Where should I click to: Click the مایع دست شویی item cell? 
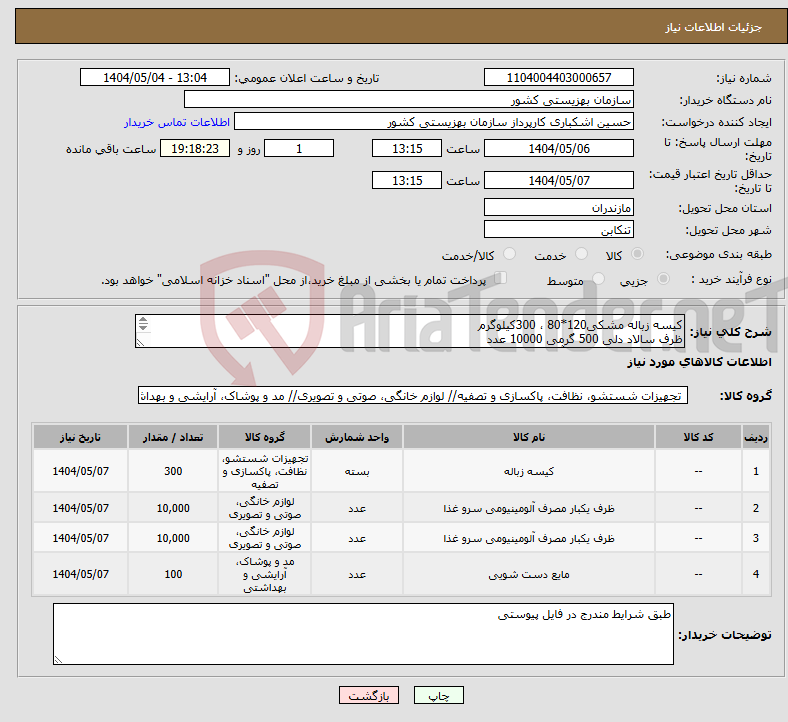pos(529,574)
